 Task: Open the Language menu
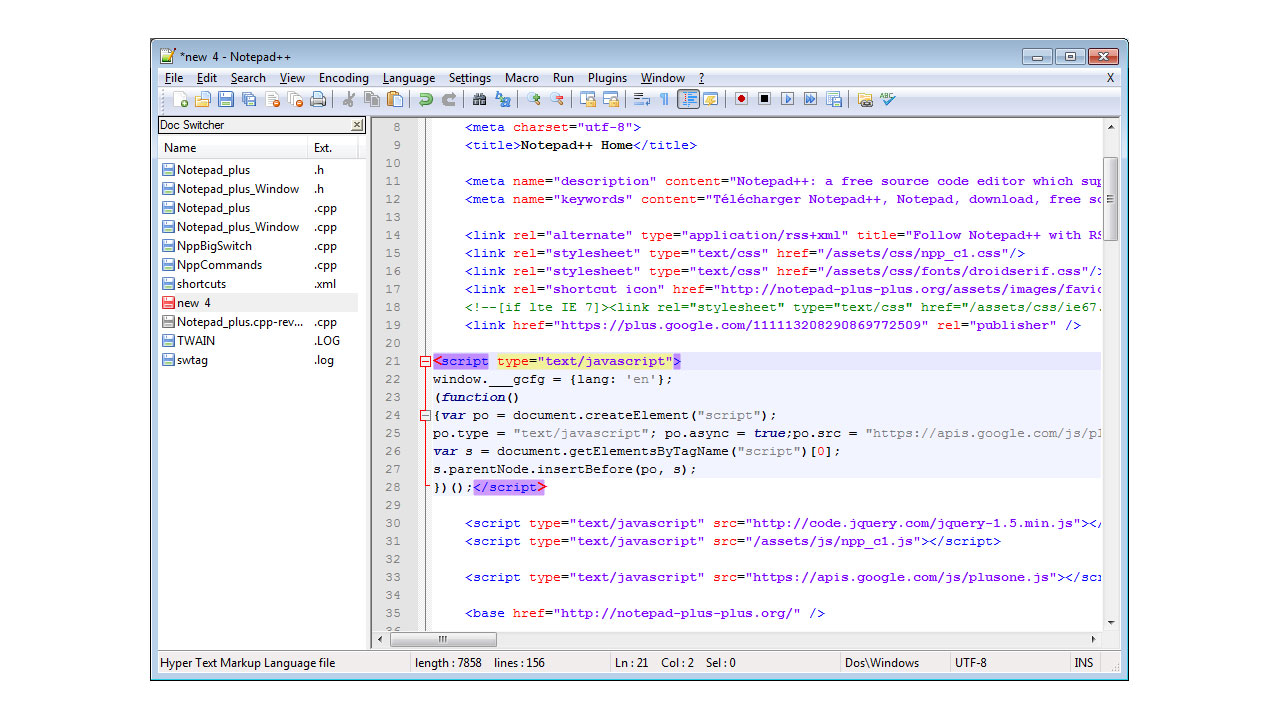coord(409,78)
